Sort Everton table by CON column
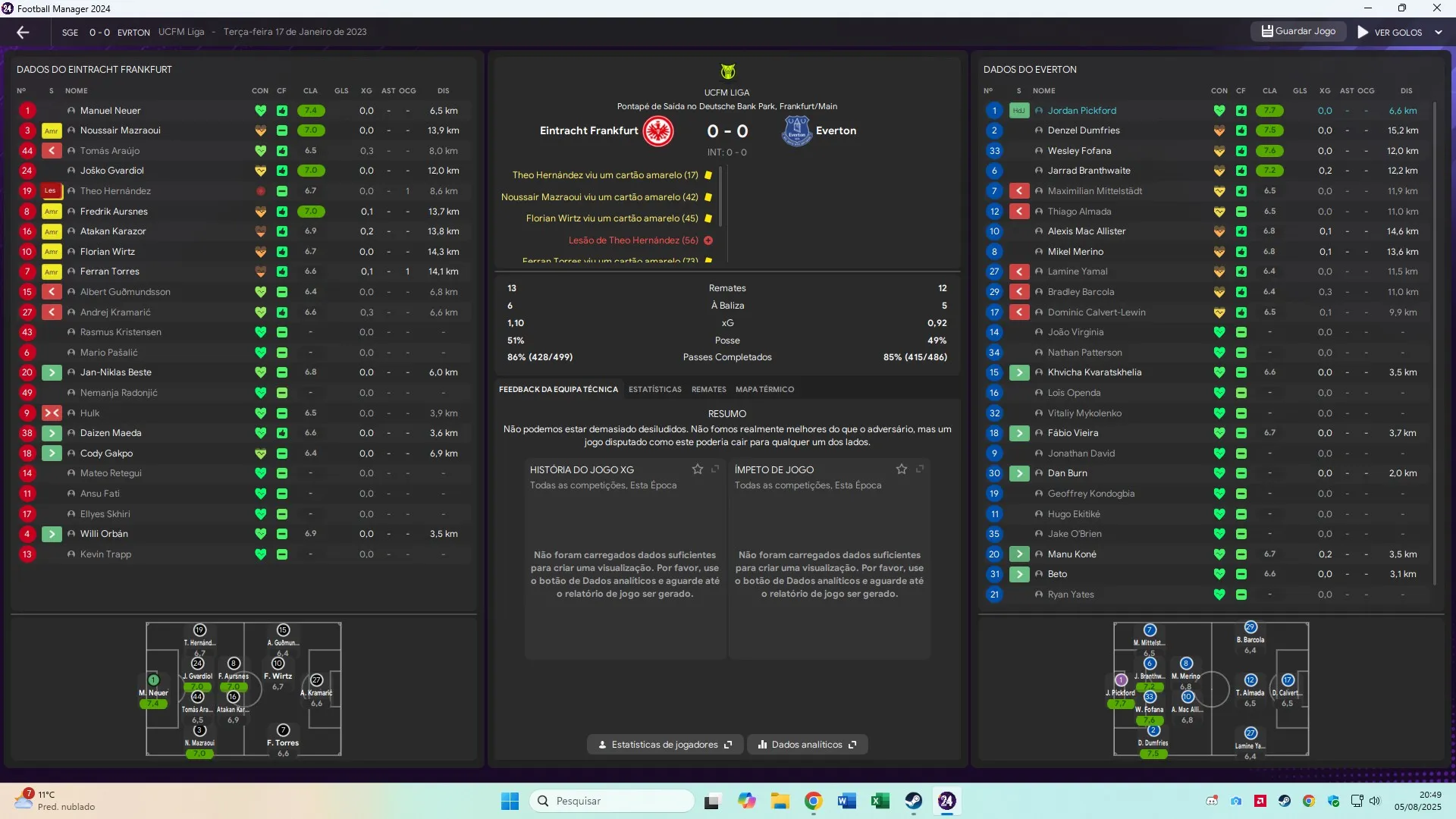This screenshot has height=819, width=1456. 1219,91
